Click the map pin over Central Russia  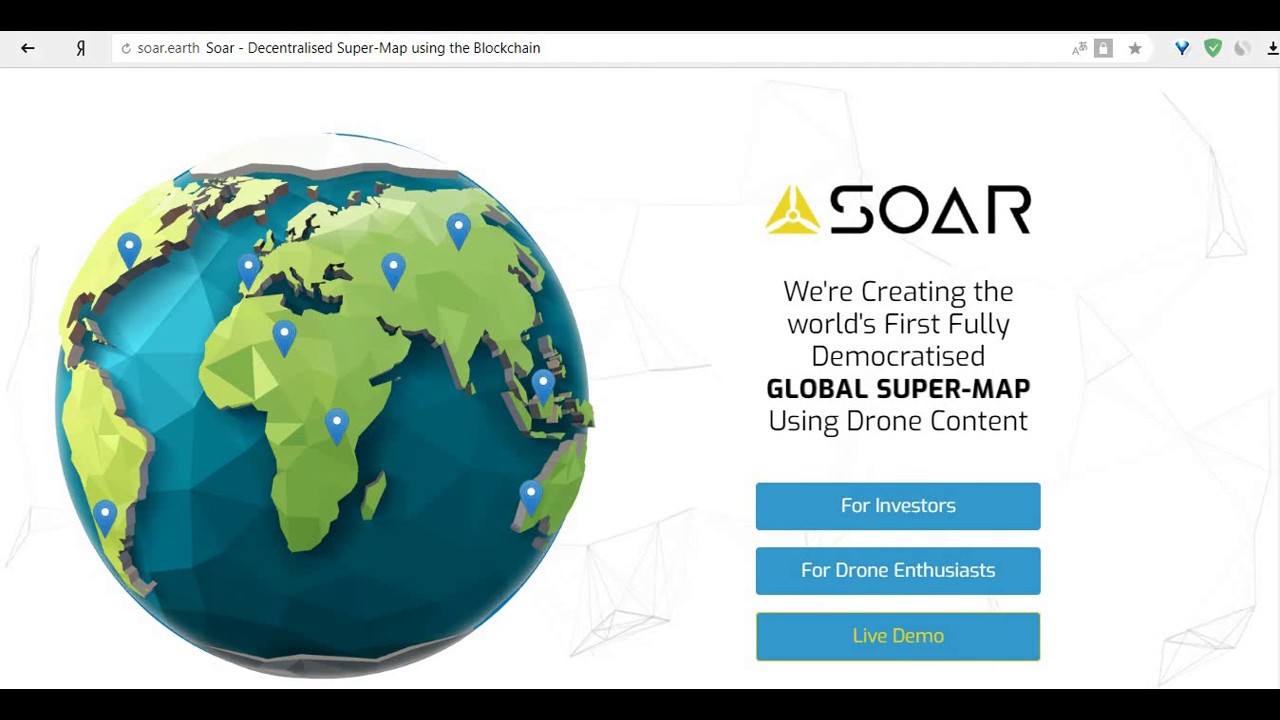click(393, 271)
